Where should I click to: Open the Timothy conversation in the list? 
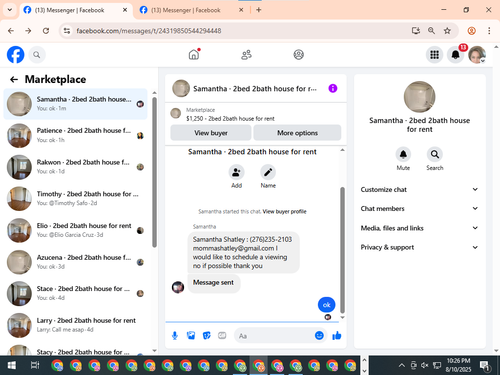pyautogui.click(x=76, y=199)
